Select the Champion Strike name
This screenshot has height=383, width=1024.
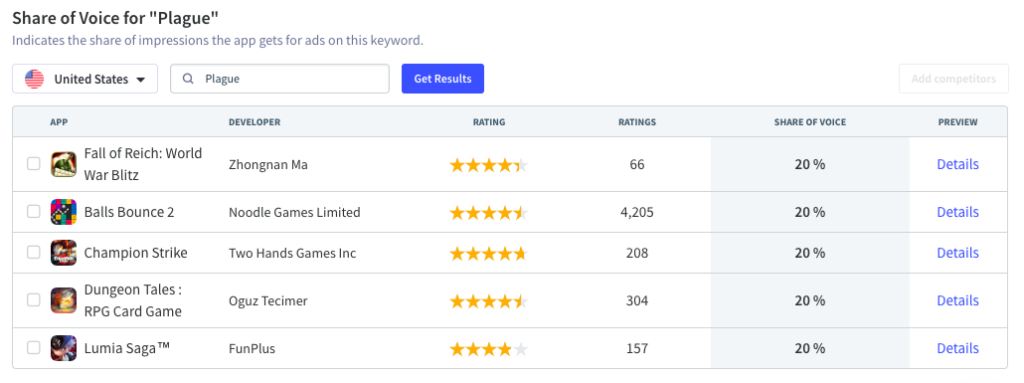(x=136, y=253)
